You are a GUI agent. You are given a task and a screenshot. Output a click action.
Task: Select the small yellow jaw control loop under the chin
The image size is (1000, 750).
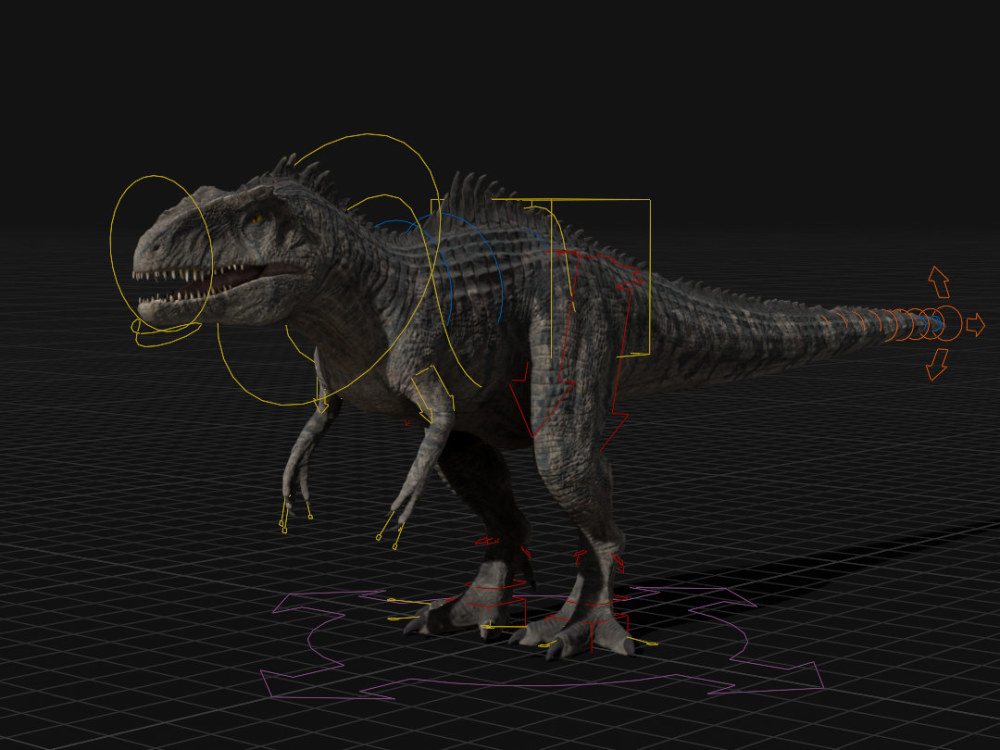pyautogui.click(x=166, y=334)
